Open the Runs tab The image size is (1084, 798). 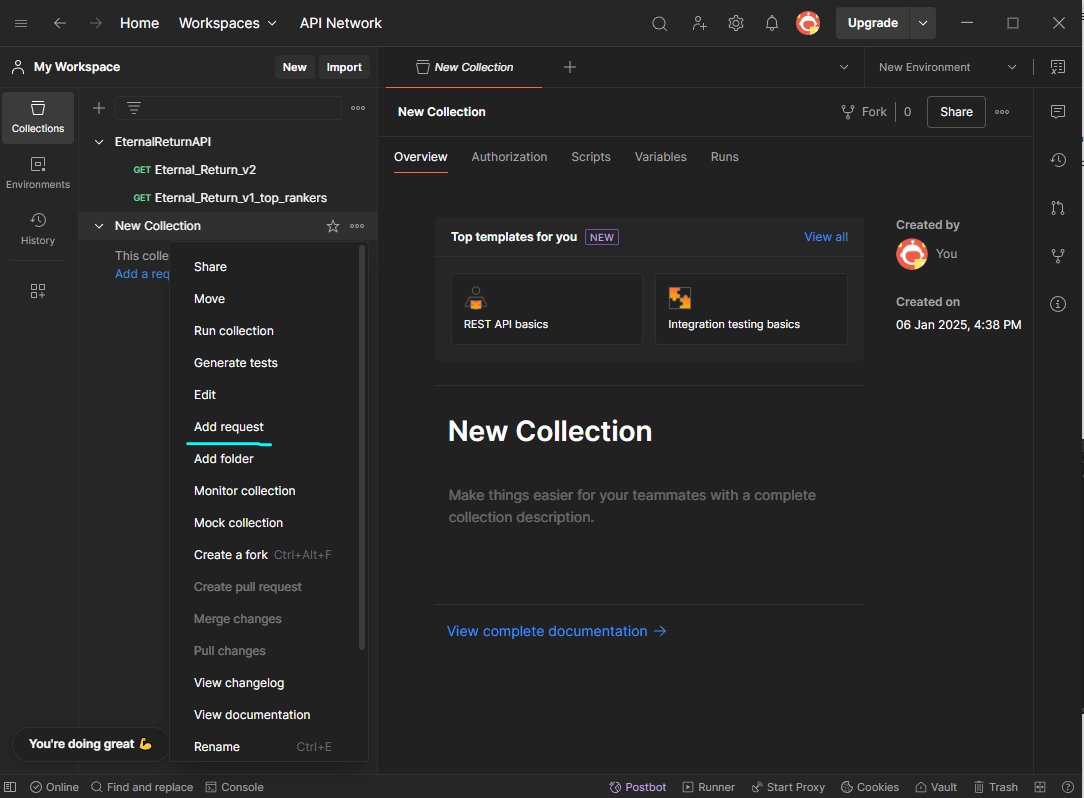pyautogui.click(x=724, y=157)
